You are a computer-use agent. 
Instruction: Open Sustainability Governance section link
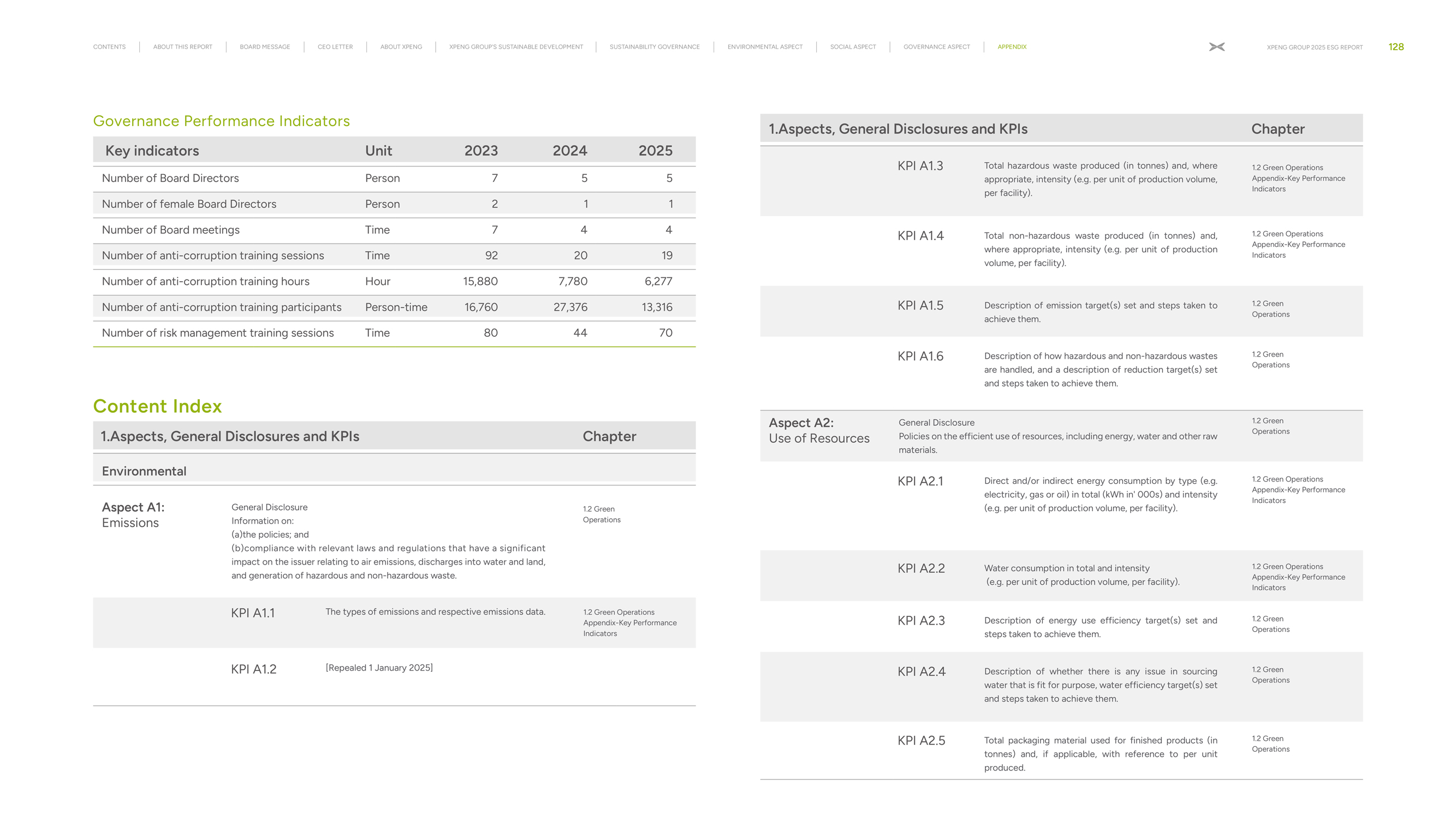(654, 47)
